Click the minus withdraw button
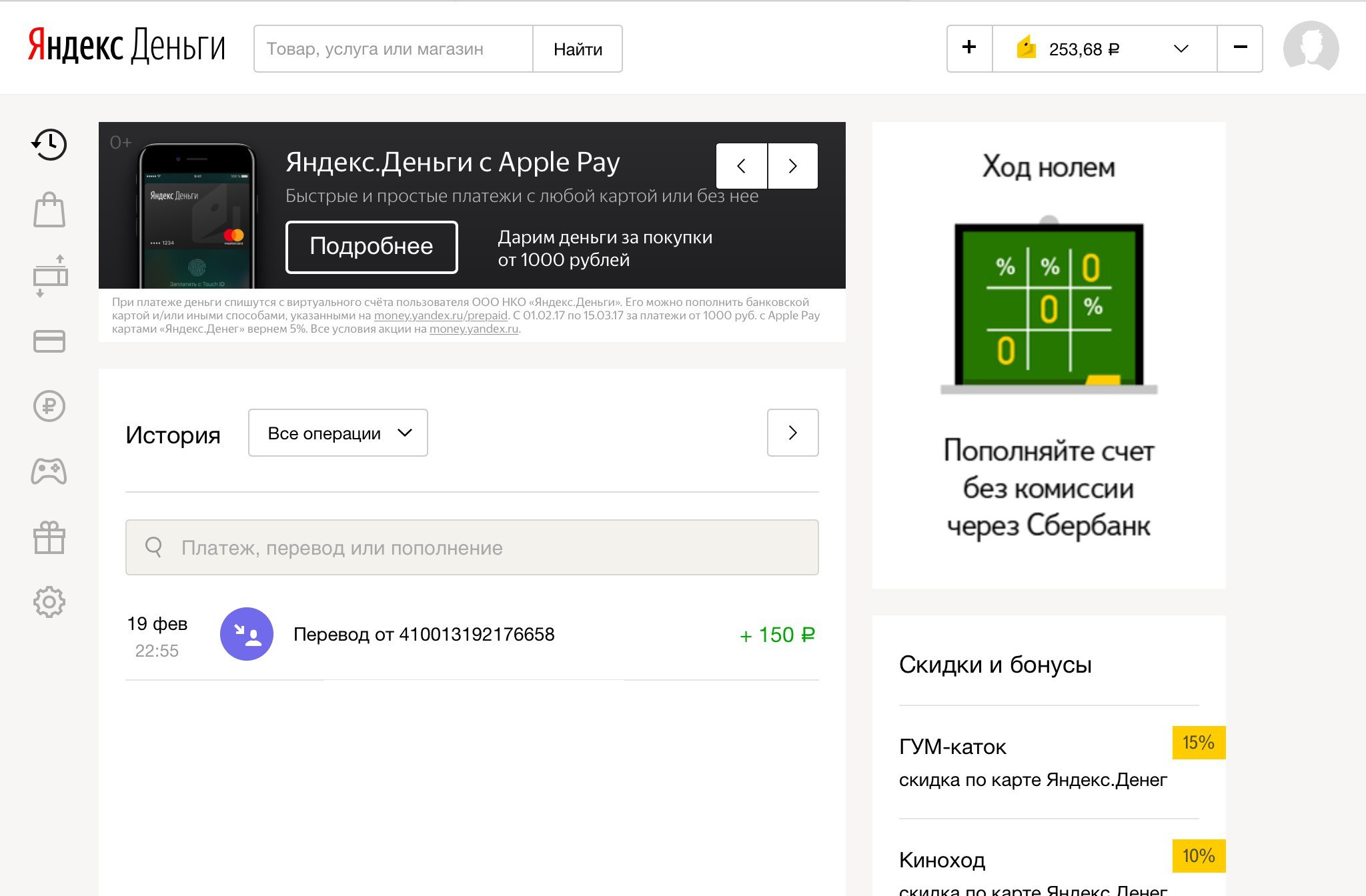 tap(1240, 48)
